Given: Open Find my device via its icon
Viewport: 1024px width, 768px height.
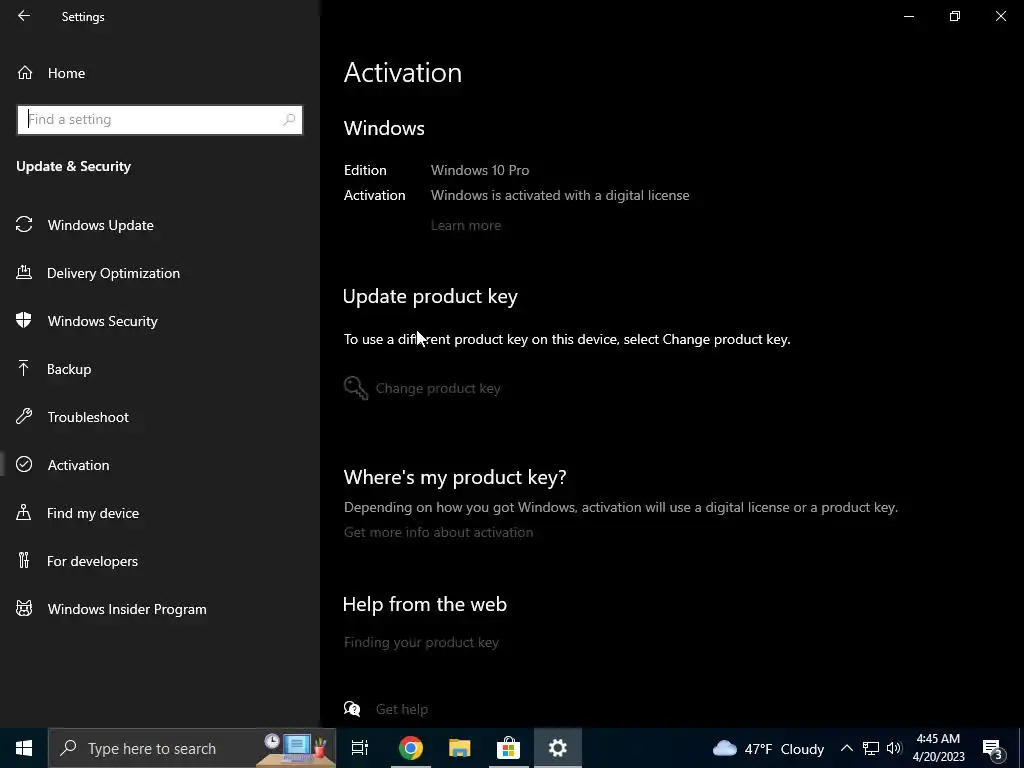Looking at the screenshot, I should 24,513.
